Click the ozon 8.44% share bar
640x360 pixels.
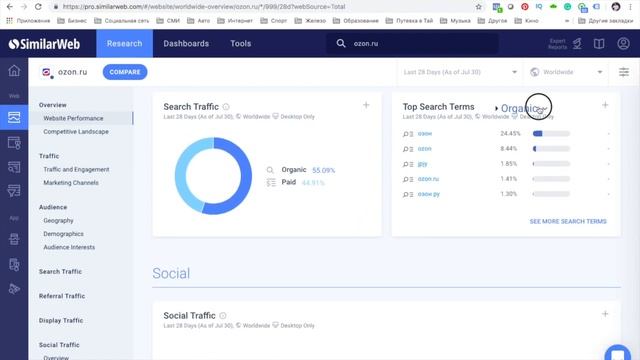(x=551, y=149)
